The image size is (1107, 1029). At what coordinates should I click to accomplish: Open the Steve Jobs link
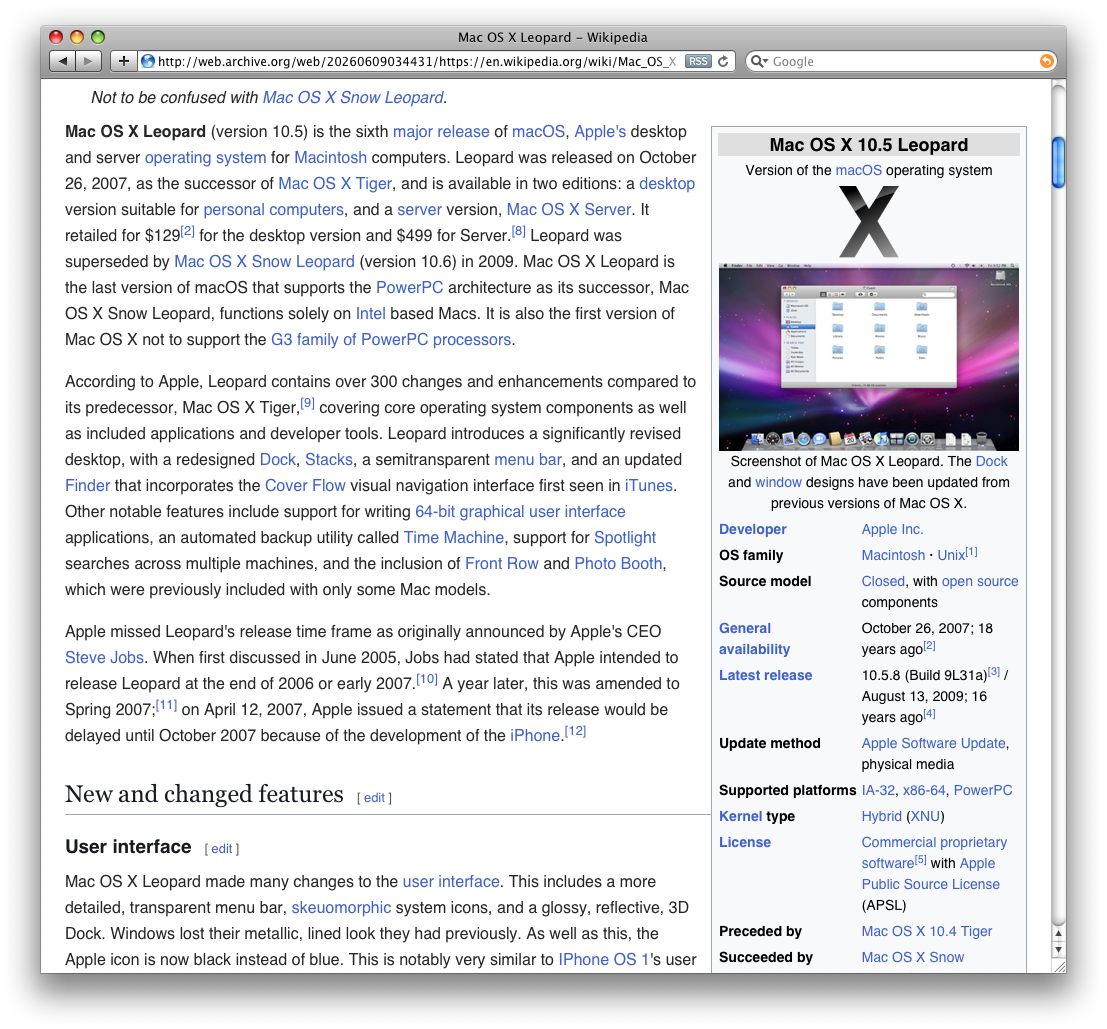pyautogui.click(x=104, y=658)
